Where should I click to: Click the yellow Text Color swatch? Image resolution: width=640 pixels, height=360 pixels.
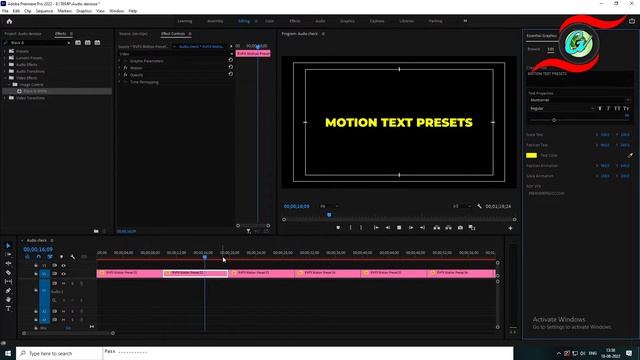tap(531, 156)
